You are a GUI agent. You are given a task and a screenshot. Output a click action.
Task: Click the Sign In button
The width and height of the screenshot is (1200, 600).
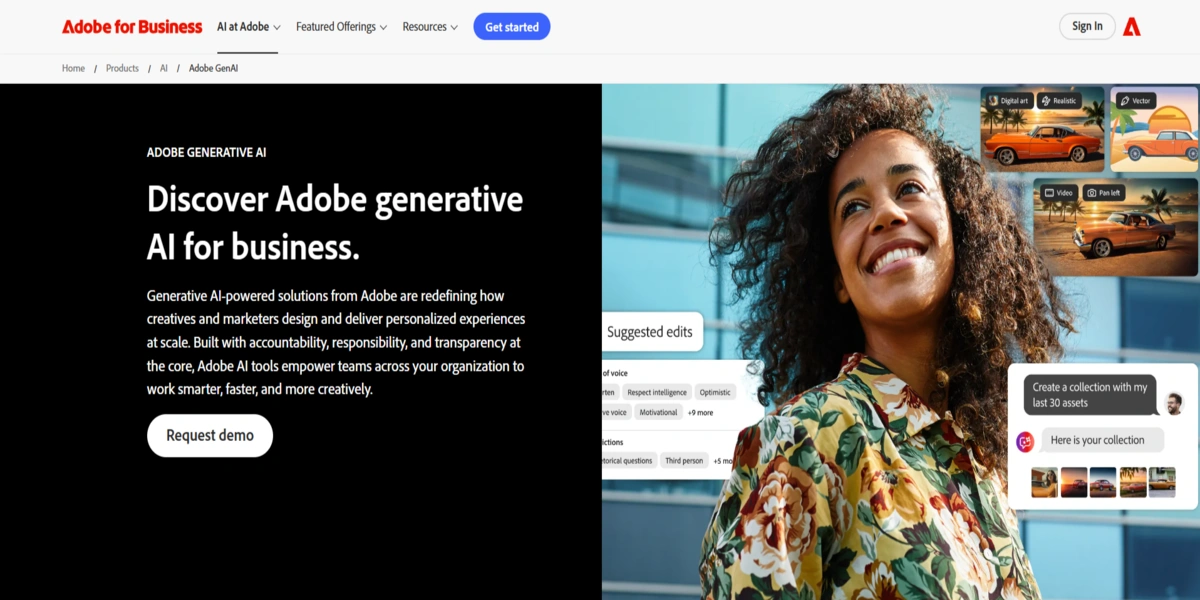tap(1087, 26)
